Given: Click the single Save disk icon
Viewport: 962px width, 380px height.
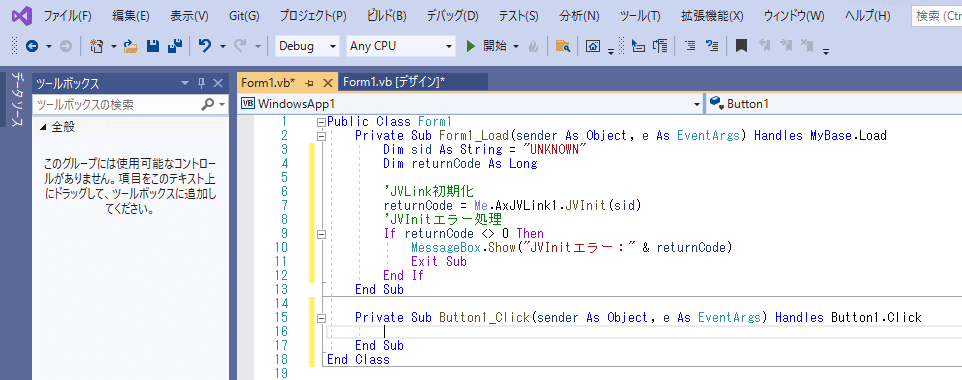Looking at the screenshot, I should 153,46.
